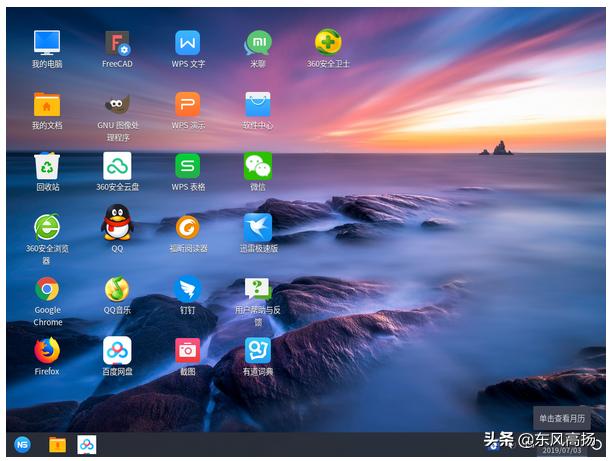Launch the Firefox desktop icon

pos(47,350)
